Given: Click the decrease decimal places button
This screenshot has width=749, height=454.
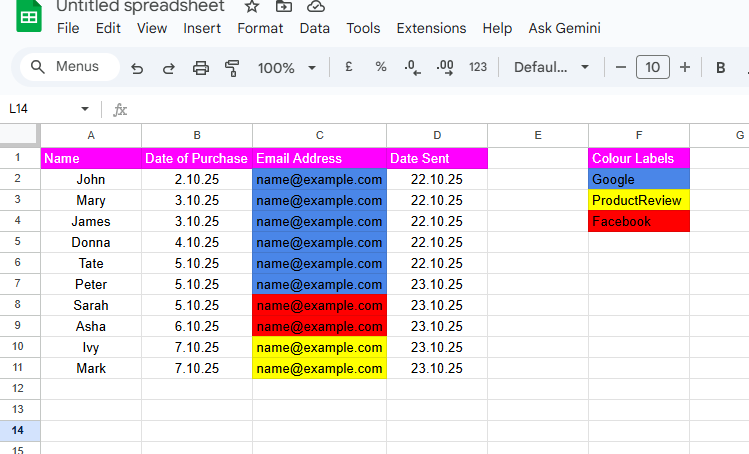Looking at the screenshot, I should pos(411,67).
